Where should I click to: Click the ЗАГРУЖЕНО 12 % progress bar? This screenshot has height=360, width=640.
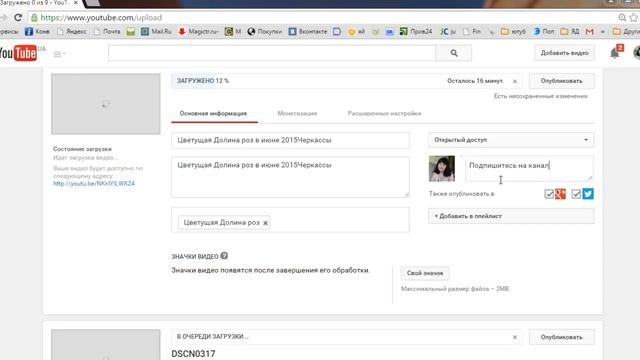[346, 81]
